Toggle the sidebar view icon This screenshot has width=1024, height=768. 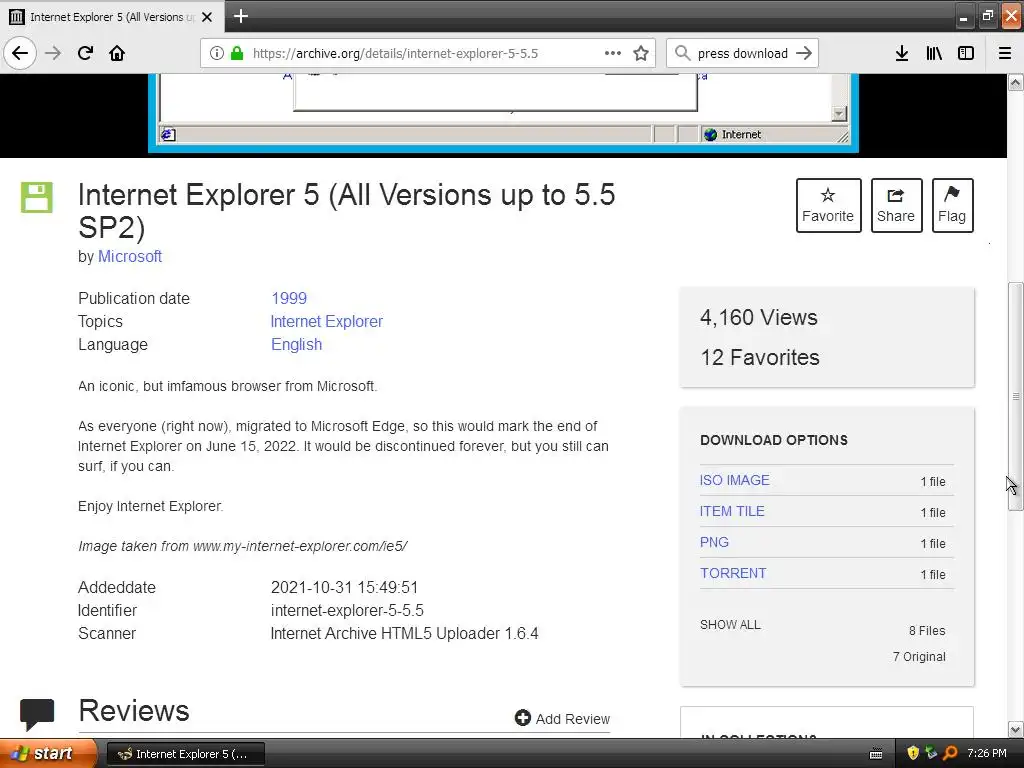(966, 54)
